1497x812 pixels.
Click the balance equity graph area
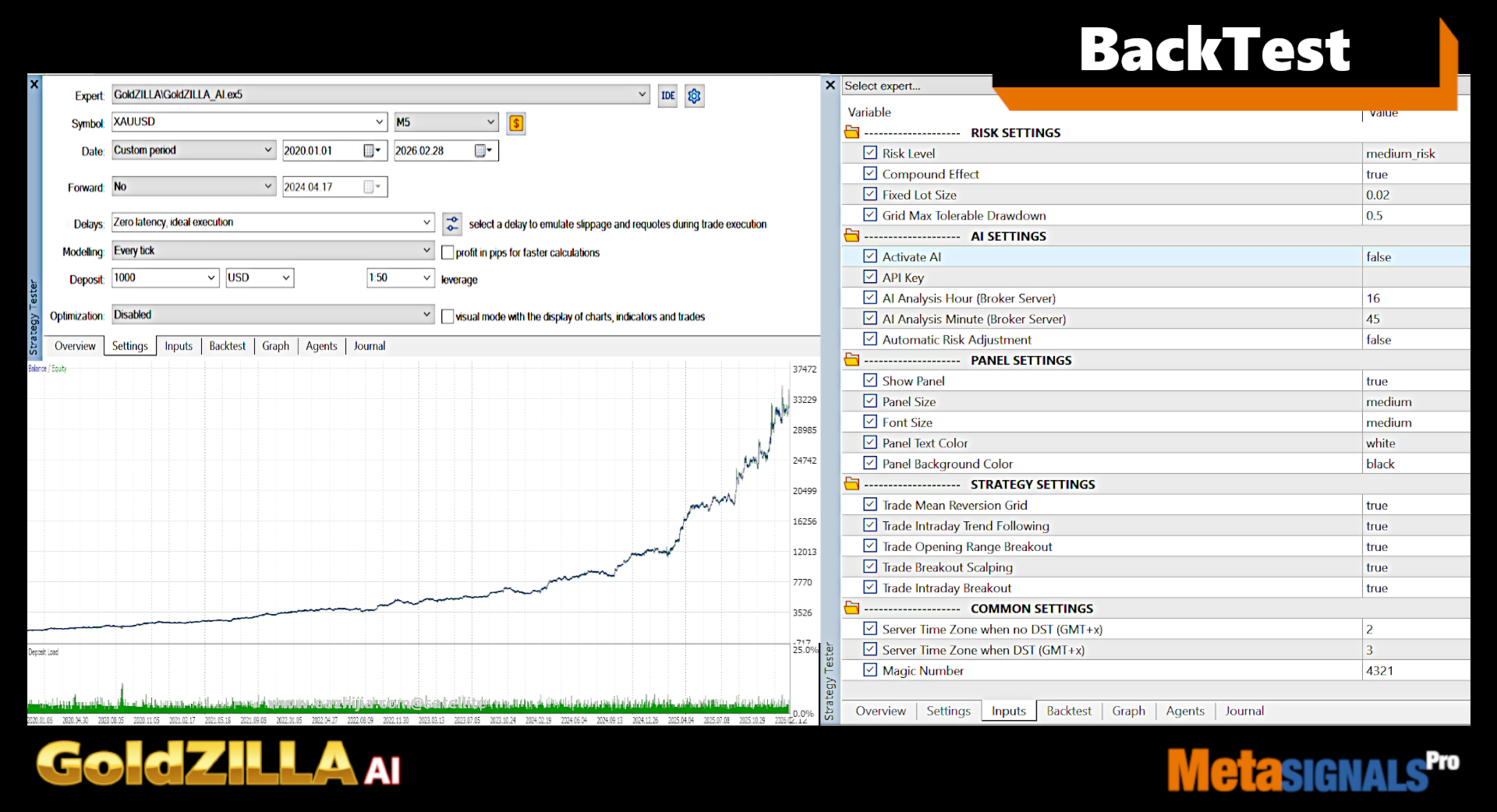(409, 503)
